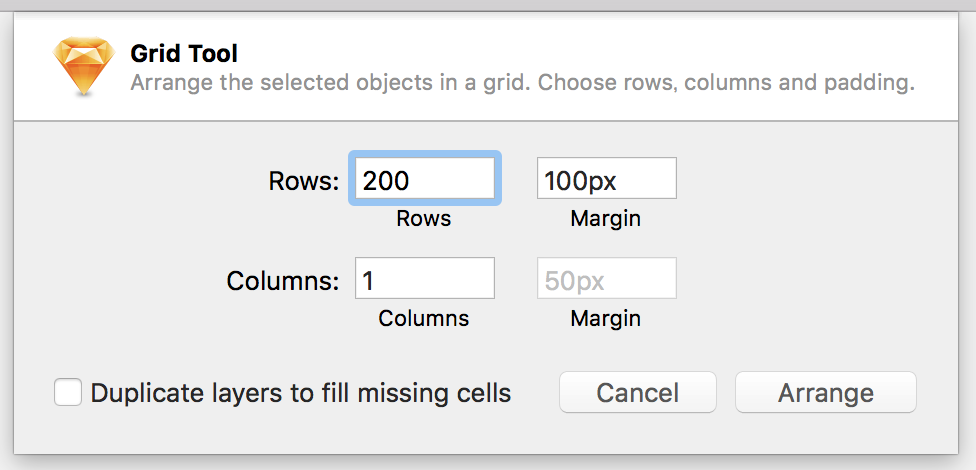The image size is (976, 470).
Task: Enable Duplicate layers to fill missing cells checkbox
Action: [68, 392]
